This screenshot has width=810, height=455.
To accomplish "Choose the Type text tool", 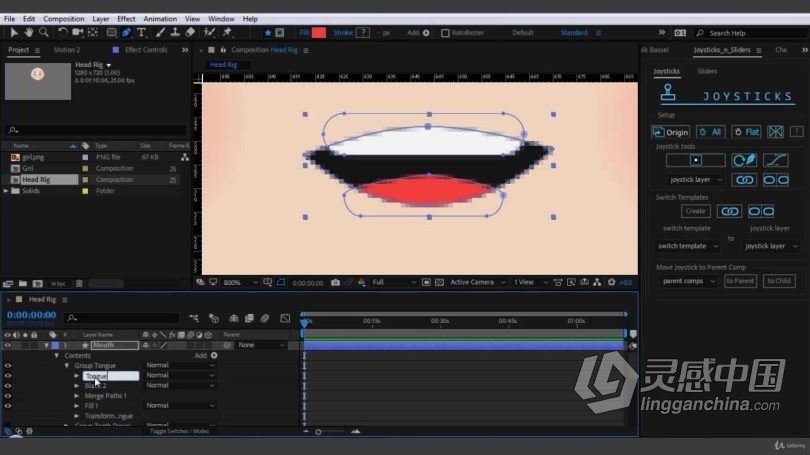I will pyautogui.click(x=142, y=33).
